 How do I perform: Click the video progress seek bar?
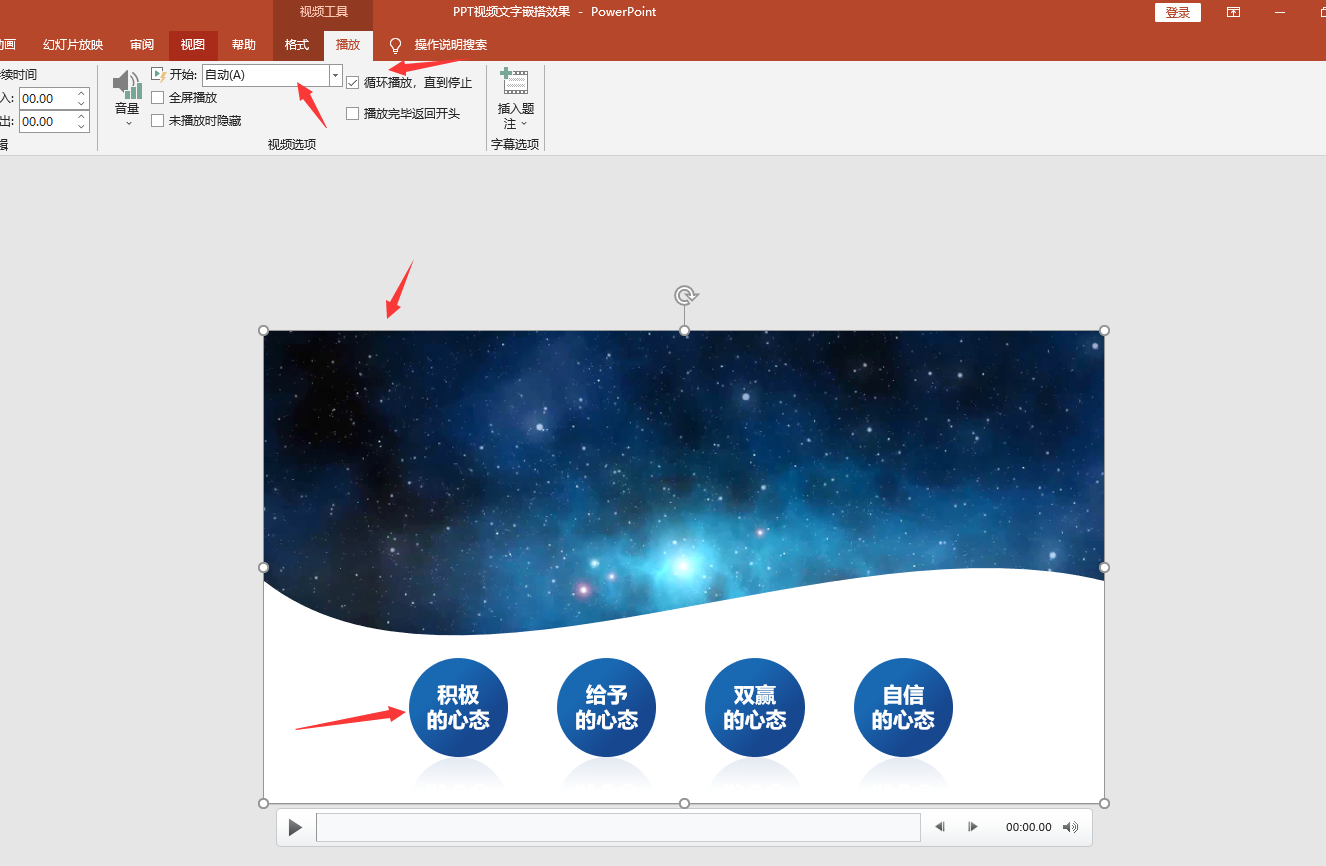618,827
